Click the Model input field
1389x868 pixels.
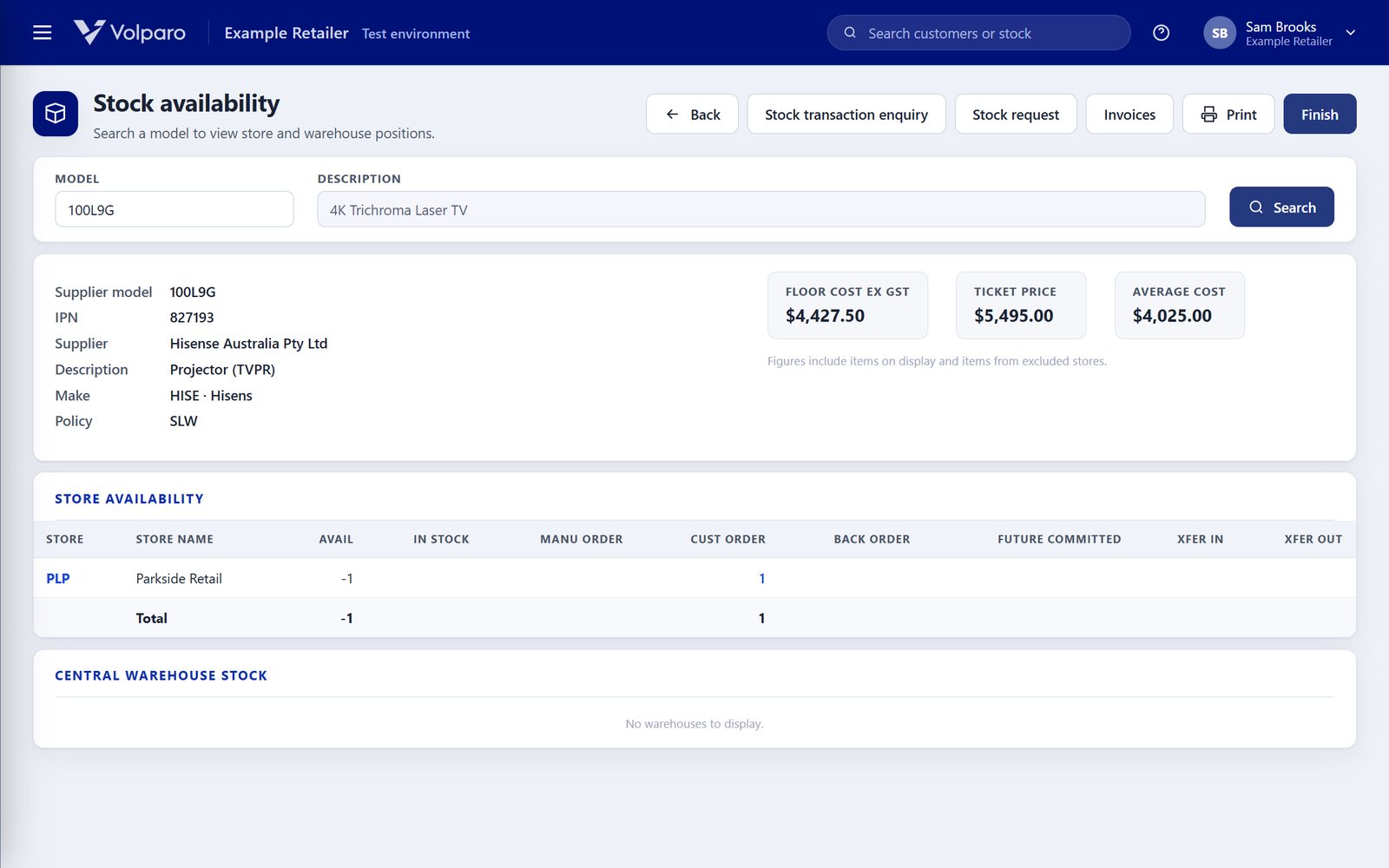point(174,209)
